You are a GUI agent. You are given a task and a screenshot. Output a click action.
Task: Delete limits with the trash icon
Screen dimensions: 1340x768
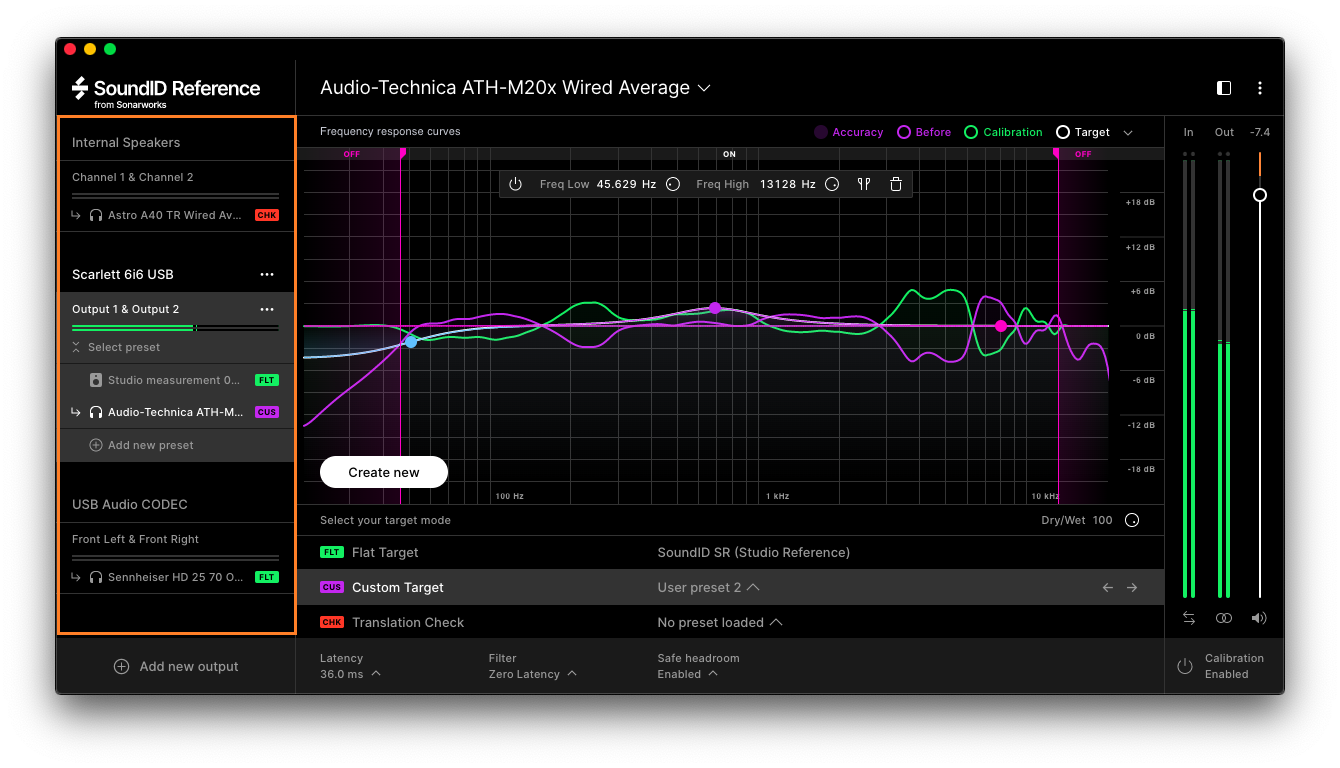(896, 184)
